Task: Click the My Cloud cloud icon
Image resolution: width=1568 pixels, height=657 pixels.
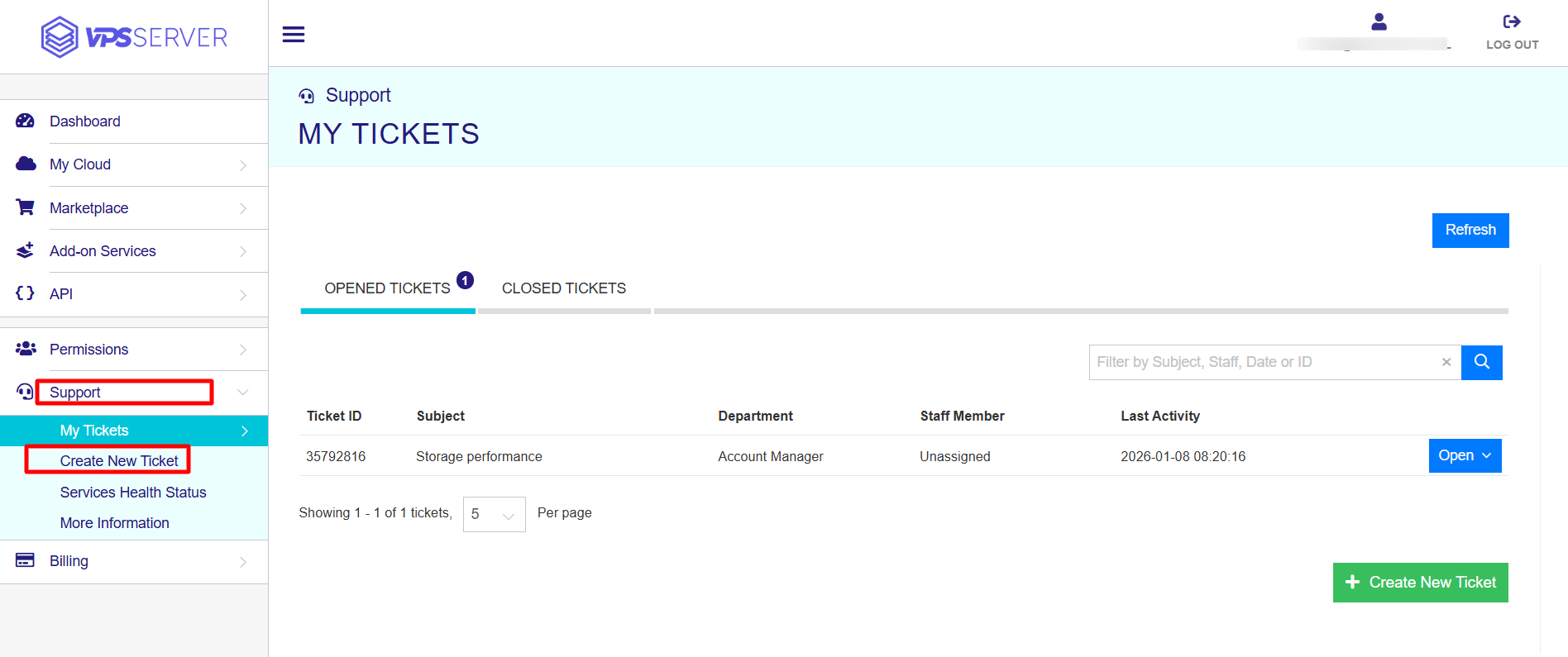Action: pos(26,164)
